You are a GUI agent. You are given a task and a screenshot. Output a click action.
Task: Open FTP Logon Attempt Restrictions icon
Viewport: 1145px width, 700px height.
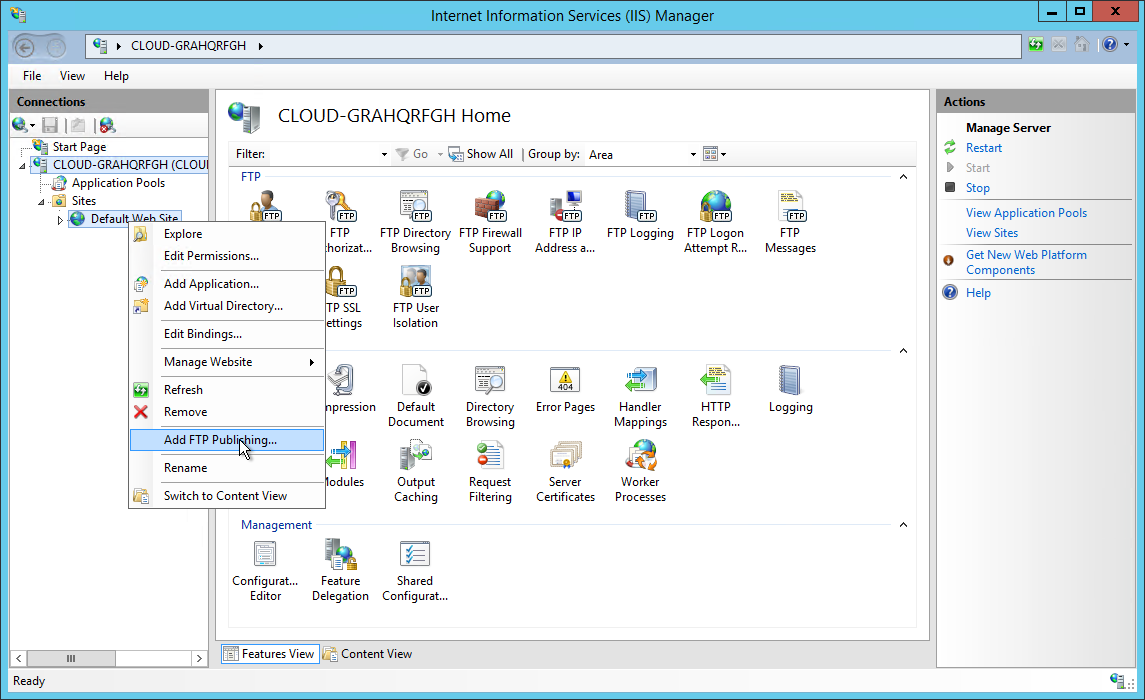(716, 222)
